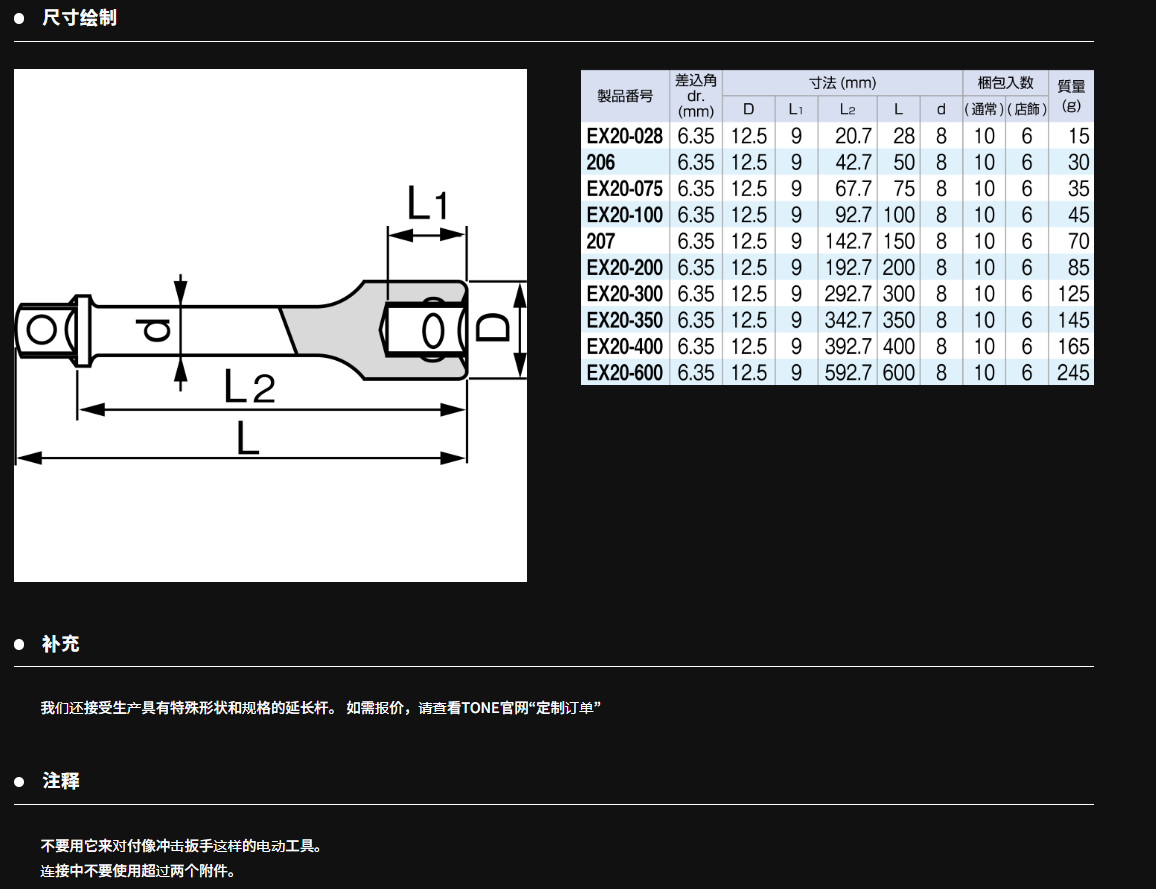Viewport: 1156px width, 889px height.
Task: Click the EX20-300 product number
Action: coord(624,294)
